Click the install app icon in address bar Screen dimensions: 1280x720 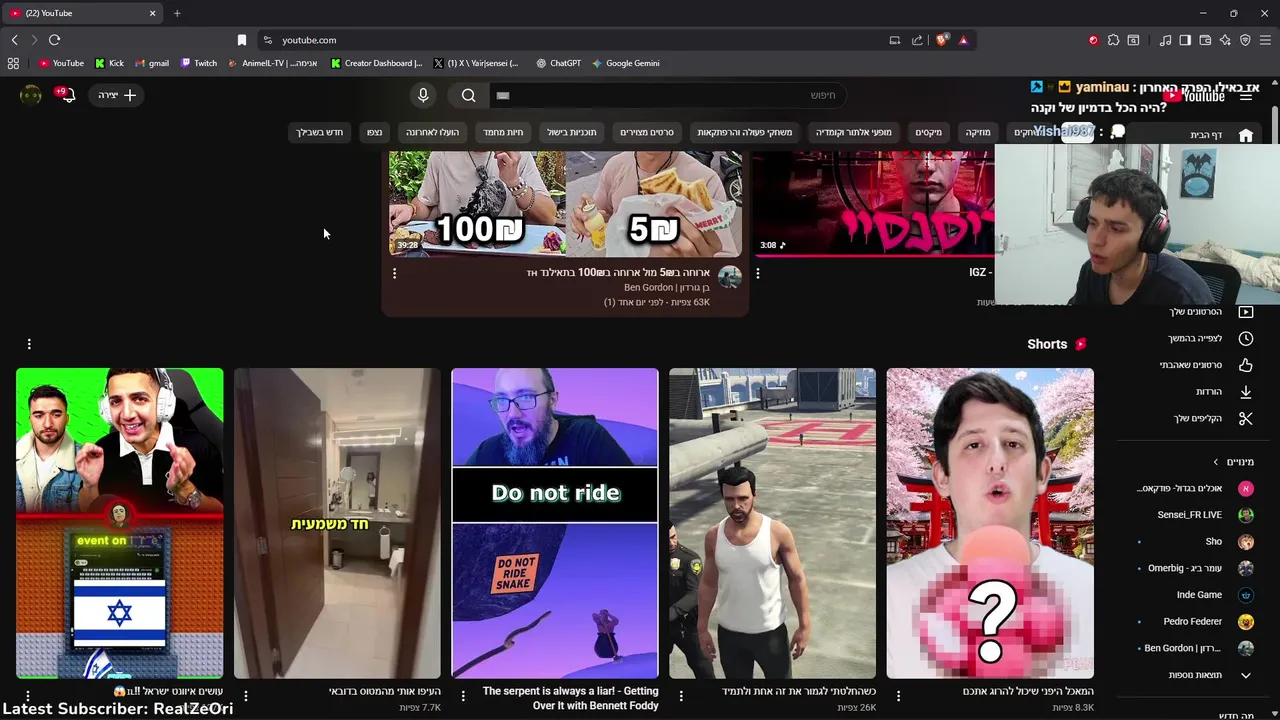(895, 40)
